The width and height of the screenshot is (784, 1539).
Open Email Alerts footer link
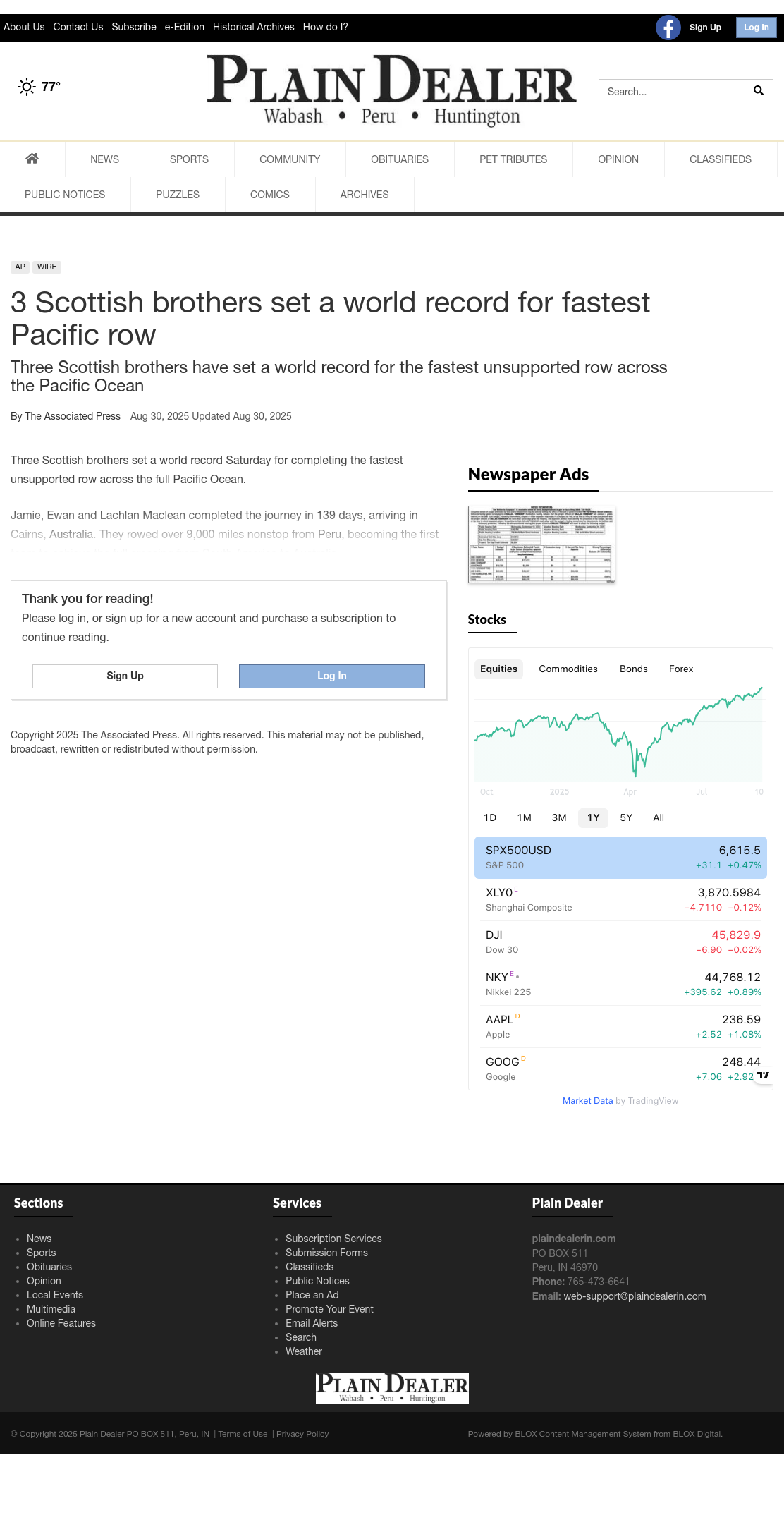pyautogui.click(x=312, y=1323)
